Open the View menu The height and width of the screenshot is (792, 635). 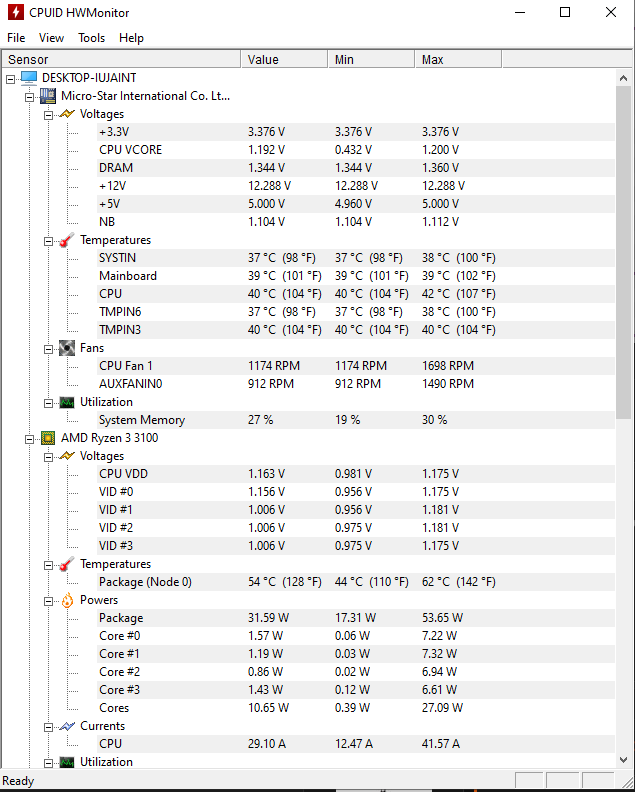click(51, 38)
